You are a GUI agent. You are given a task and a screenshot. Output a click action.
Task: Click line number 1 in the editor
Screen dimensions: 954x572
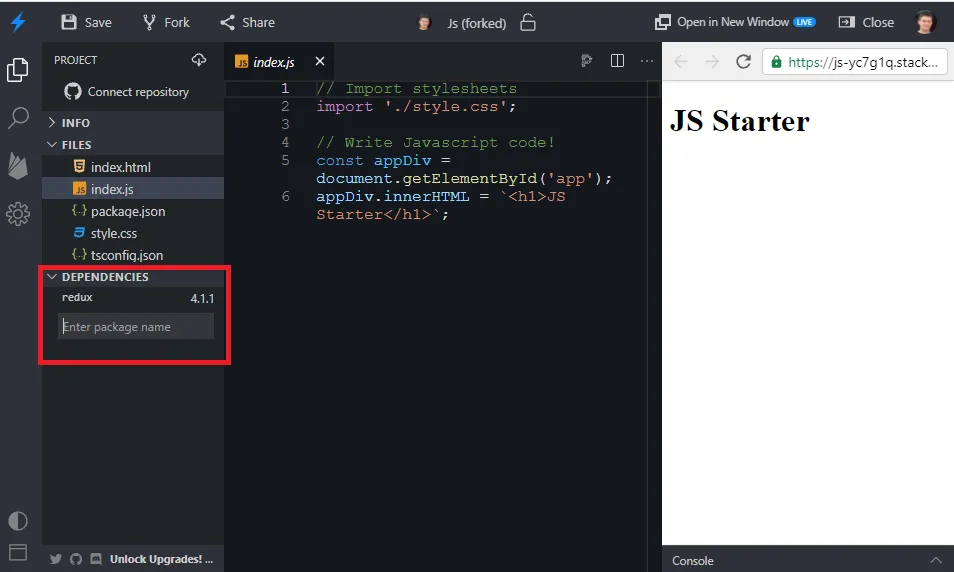point(285,88)
